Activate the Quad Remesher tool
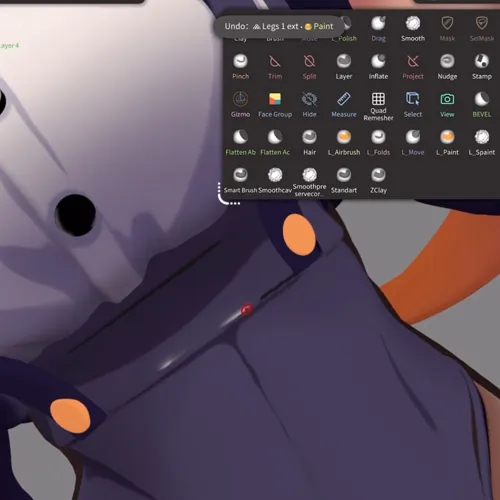 (378, 106)
